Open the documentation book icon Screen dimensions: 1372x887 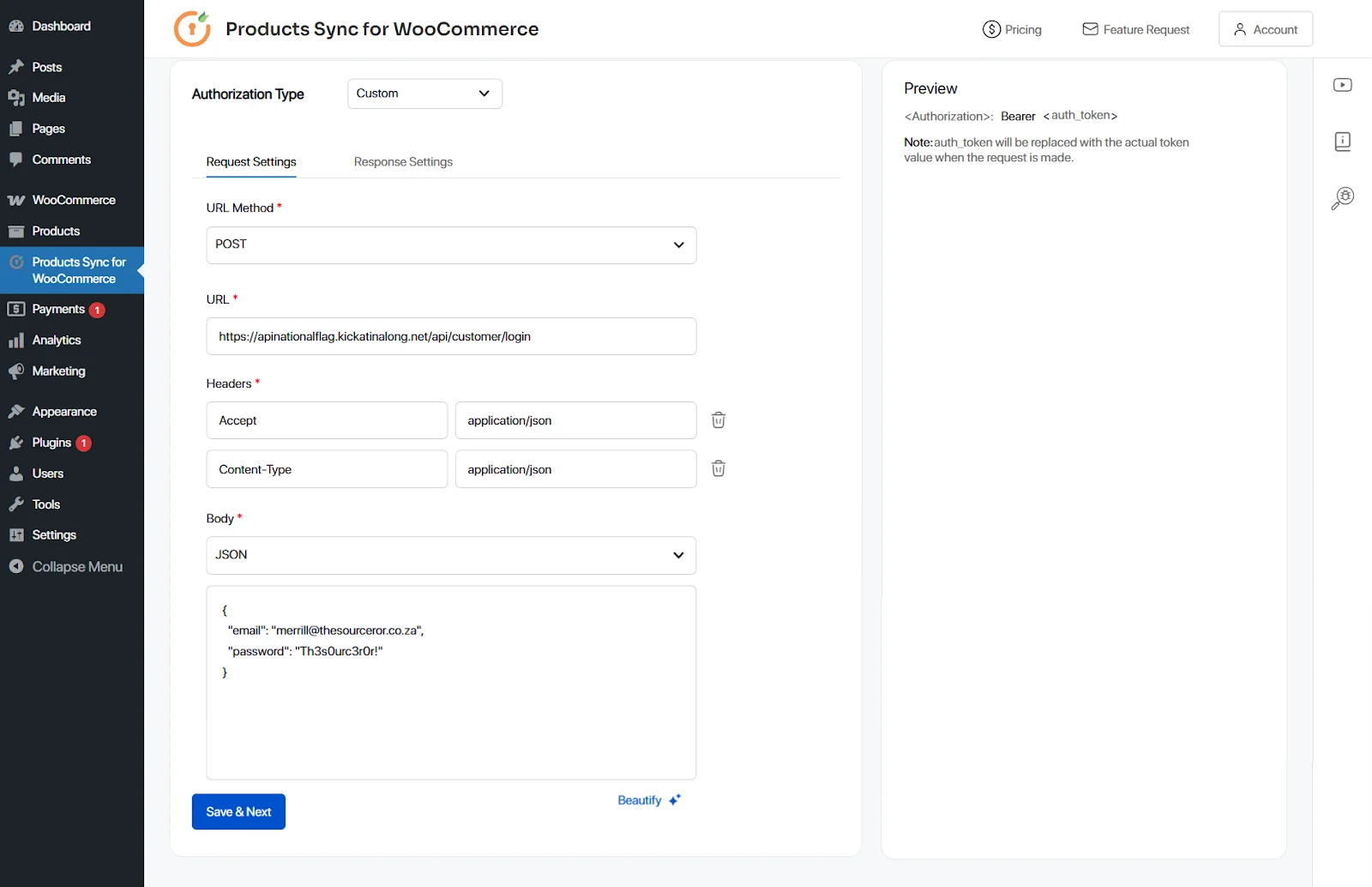point(1342,142)
